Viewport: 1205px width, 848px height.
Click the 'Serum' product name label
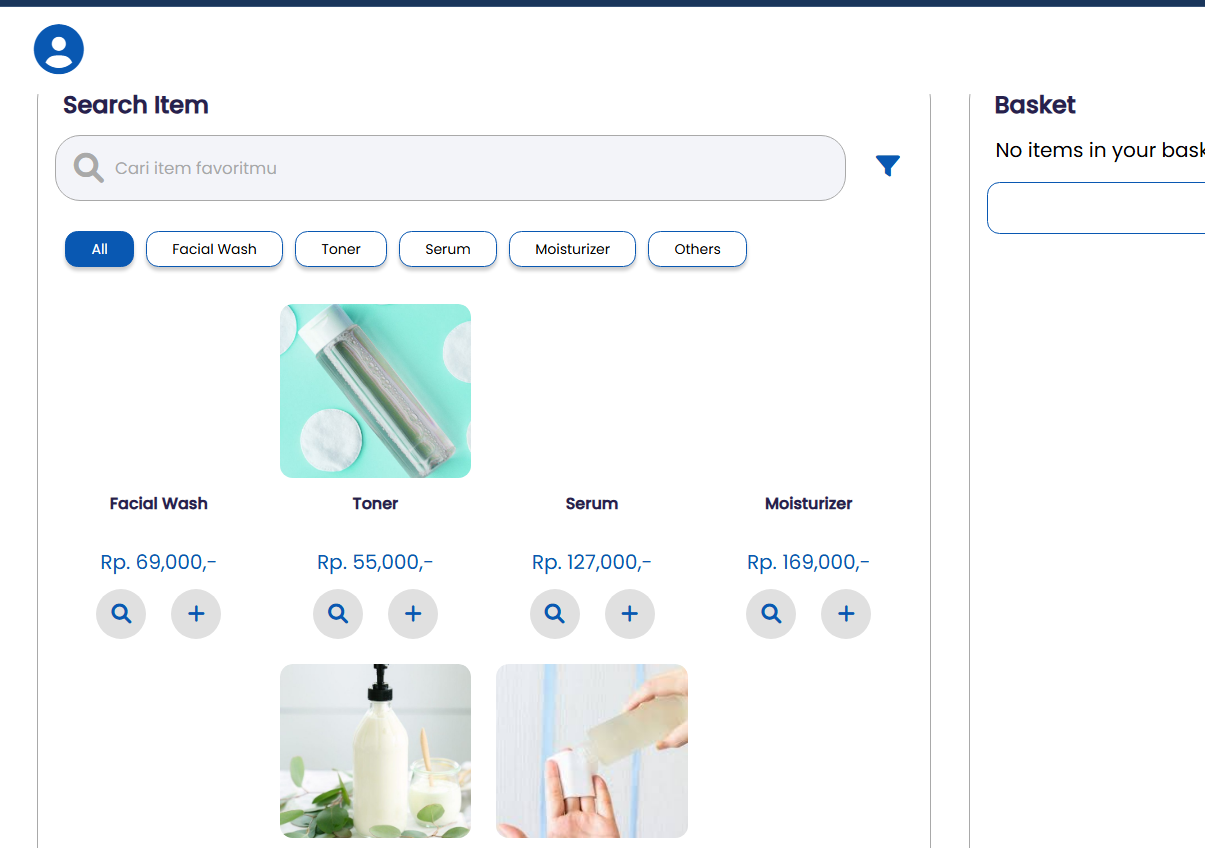pos(592,503)
